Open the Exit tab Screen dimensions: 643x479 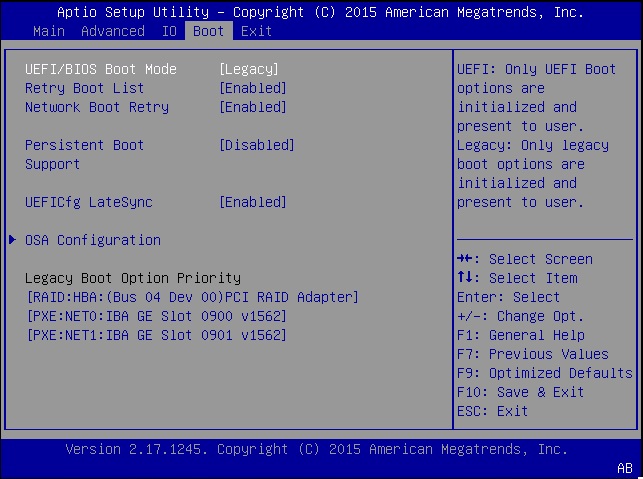pos(256,31)
